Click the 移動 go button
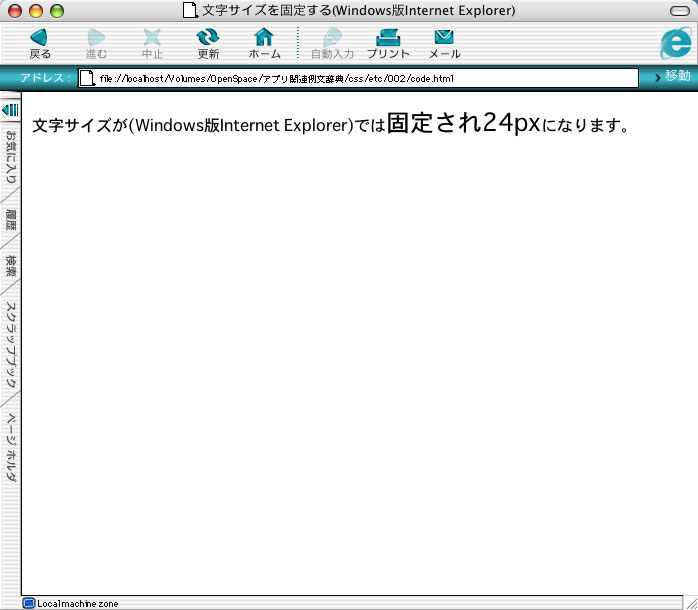Image resolution: width=698 pixels, height=610 pixels. tap(672, 76)
